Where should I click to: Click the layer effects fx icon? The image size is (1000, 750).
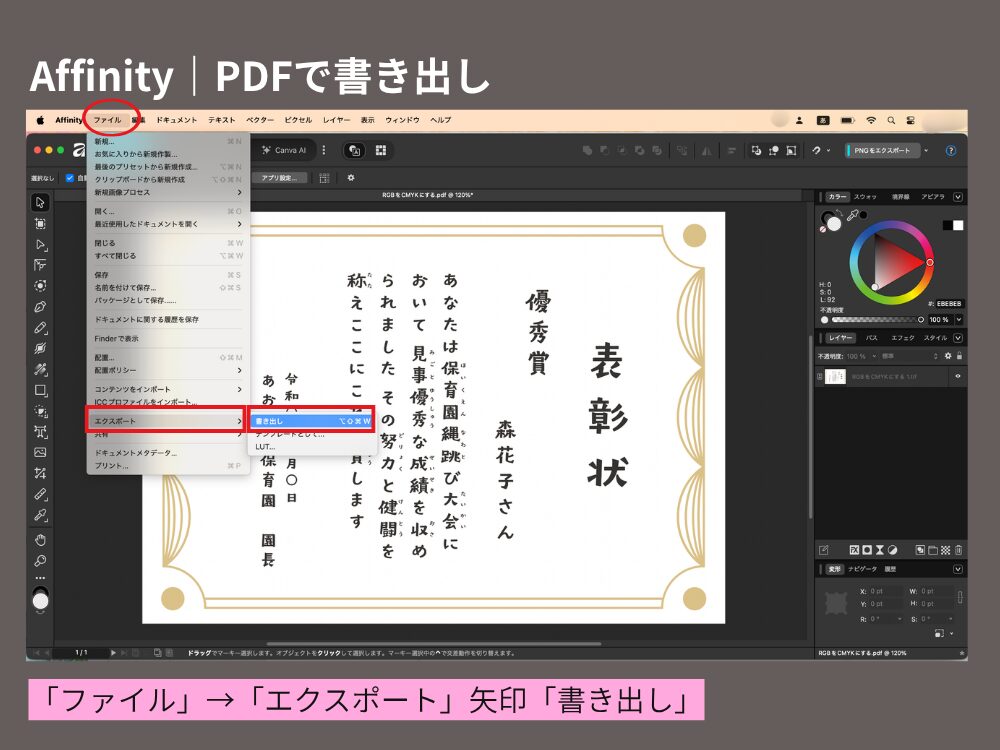854,550
